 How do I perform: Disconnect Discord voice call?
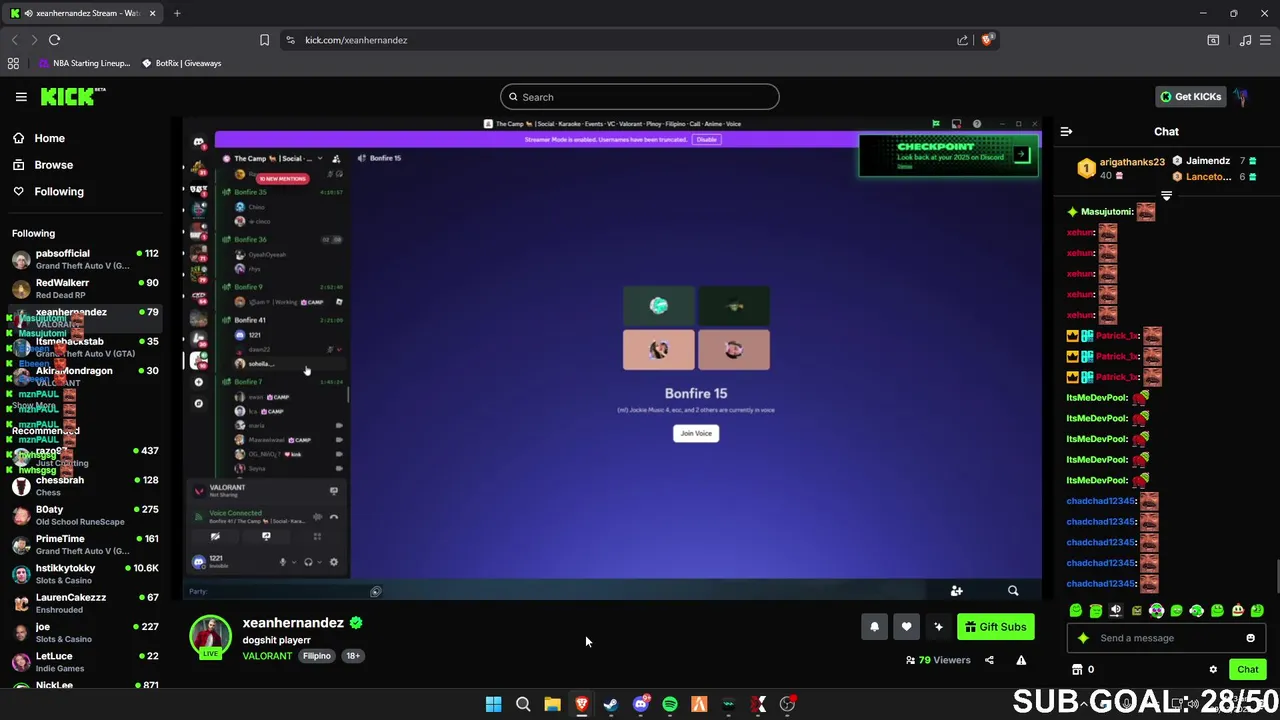click(334, 517)
